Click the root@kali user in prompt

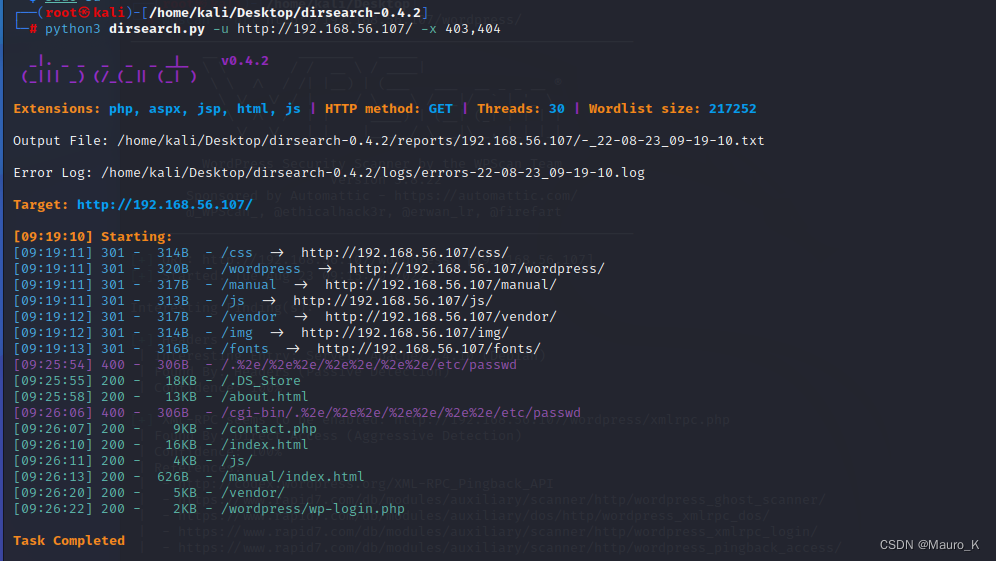point(85,13)
